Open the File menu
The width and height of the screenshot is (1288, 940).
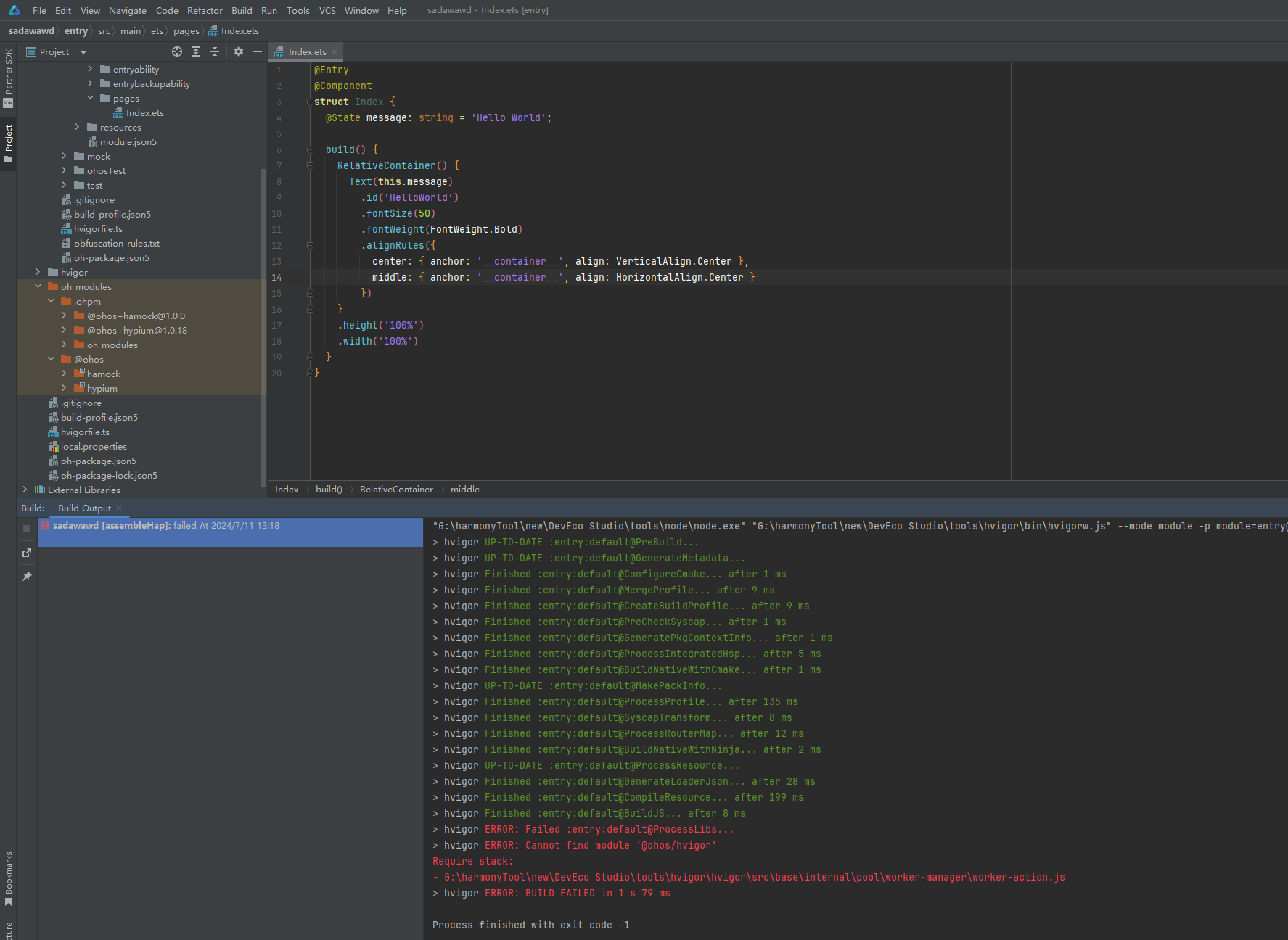[x=39, y=10]
